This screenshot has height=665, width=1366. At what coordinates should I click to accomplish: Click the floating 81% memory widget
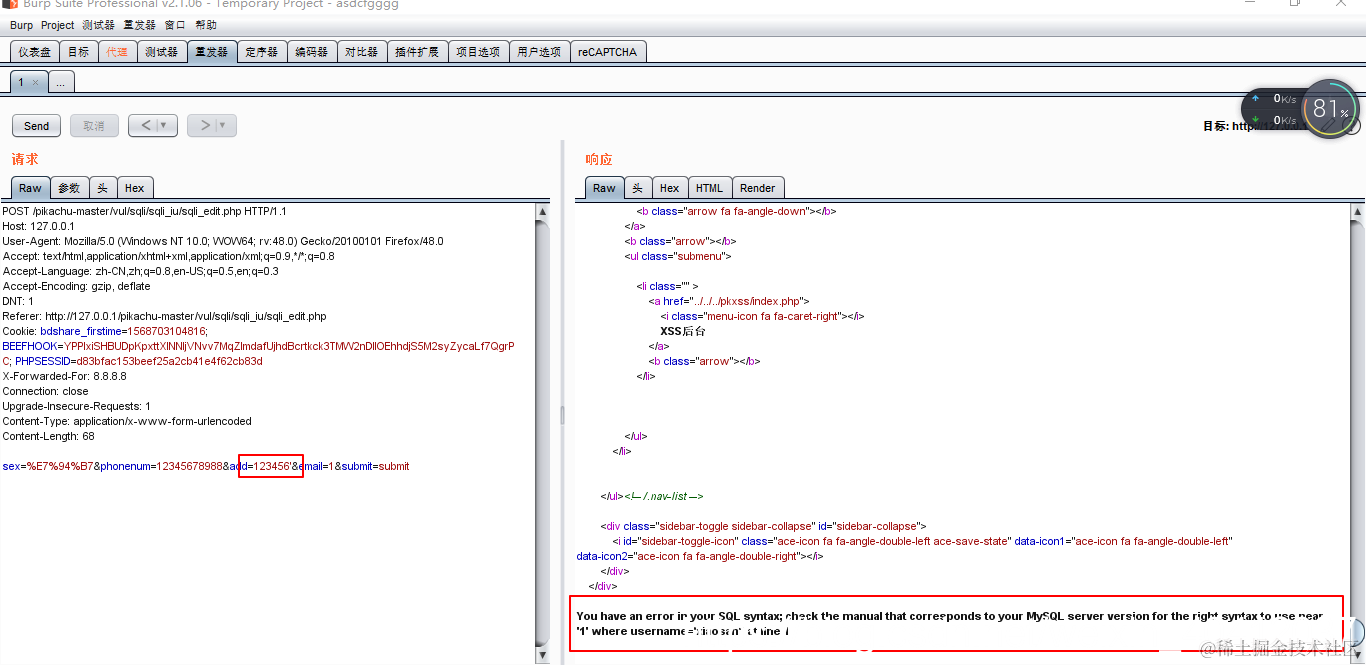pos(1330,108)
